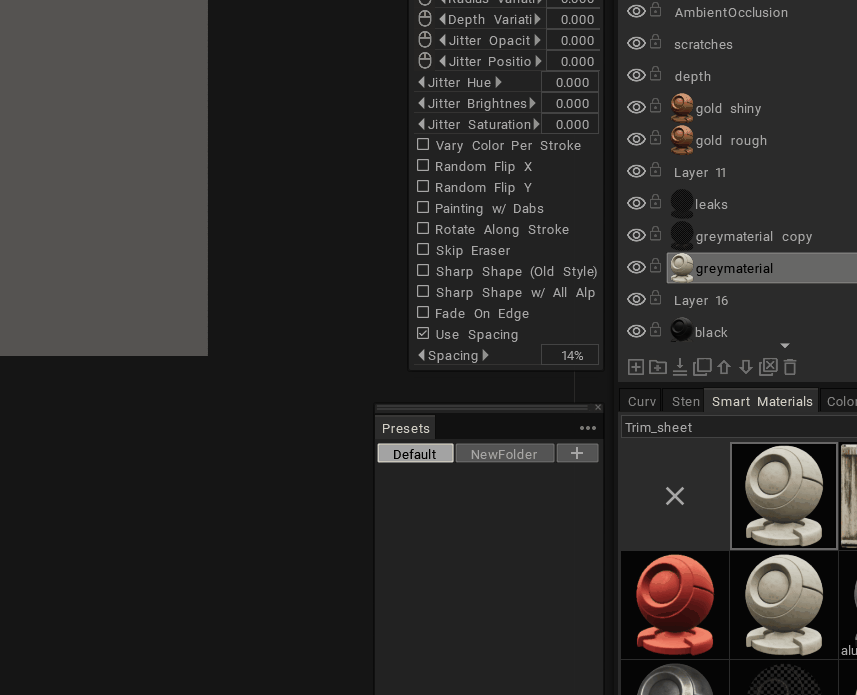This screenshot has height=695, width=857.
Task: Lock the gold shiny layer
Action: [656, 107]
